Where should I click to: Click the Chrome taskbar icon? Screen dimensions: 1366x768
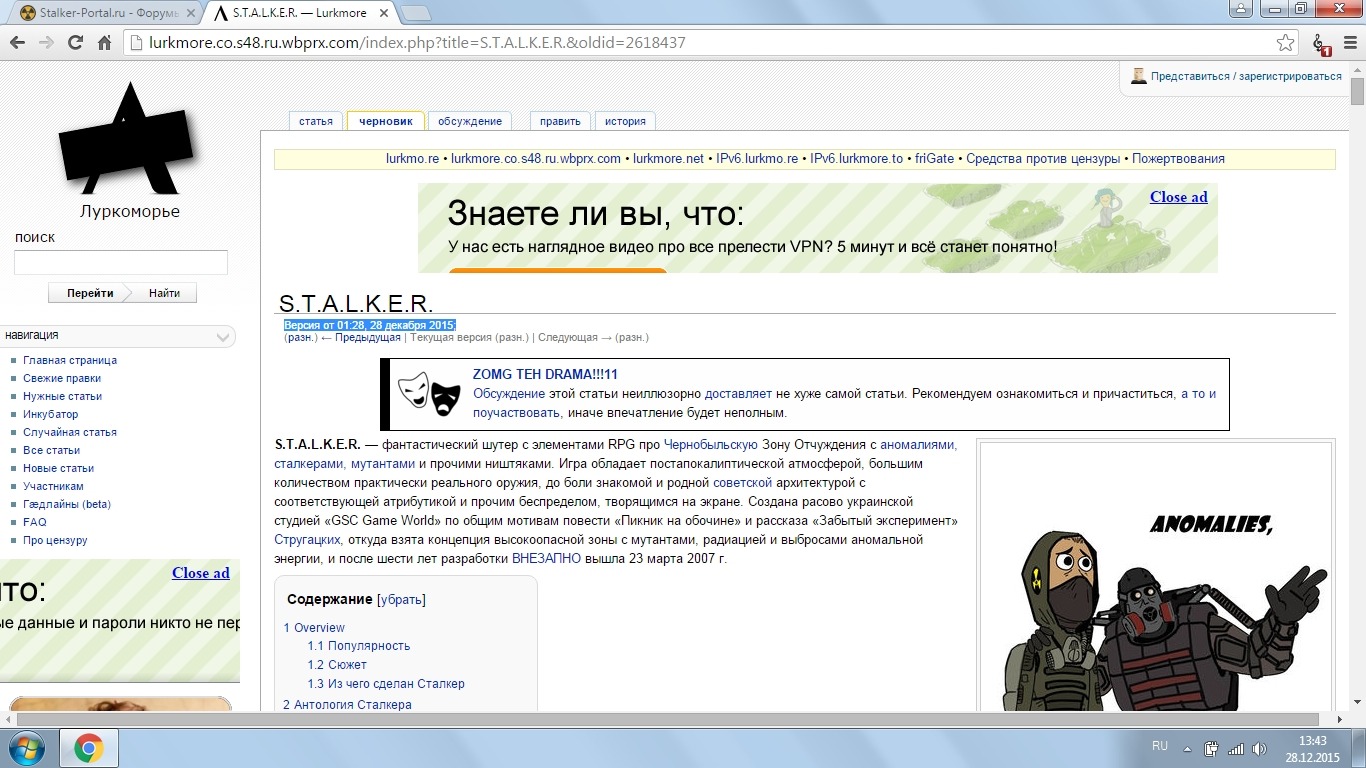(89, 748)
